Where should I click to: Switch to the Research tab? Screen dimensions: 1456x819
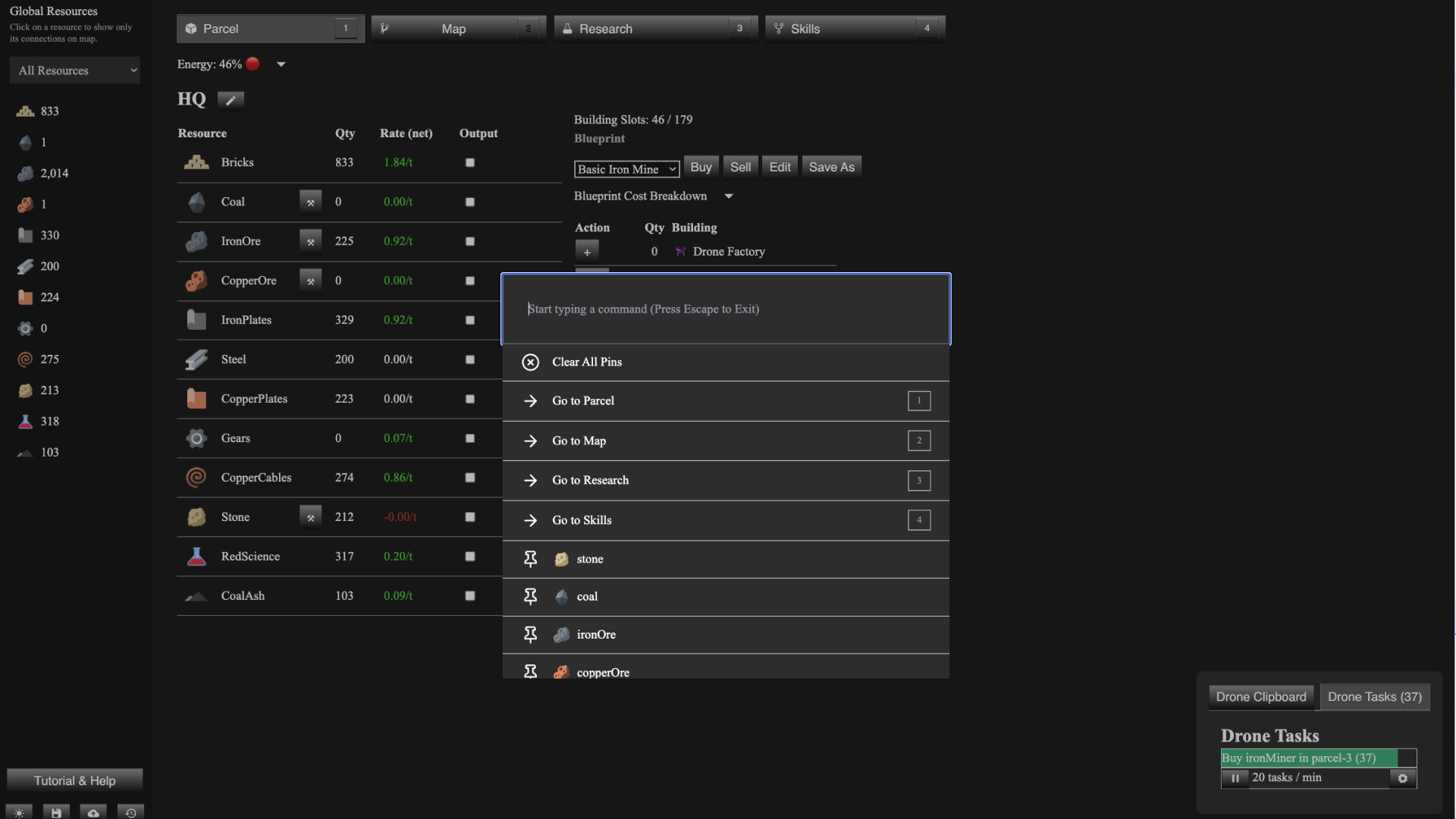(x=655, y=29)
